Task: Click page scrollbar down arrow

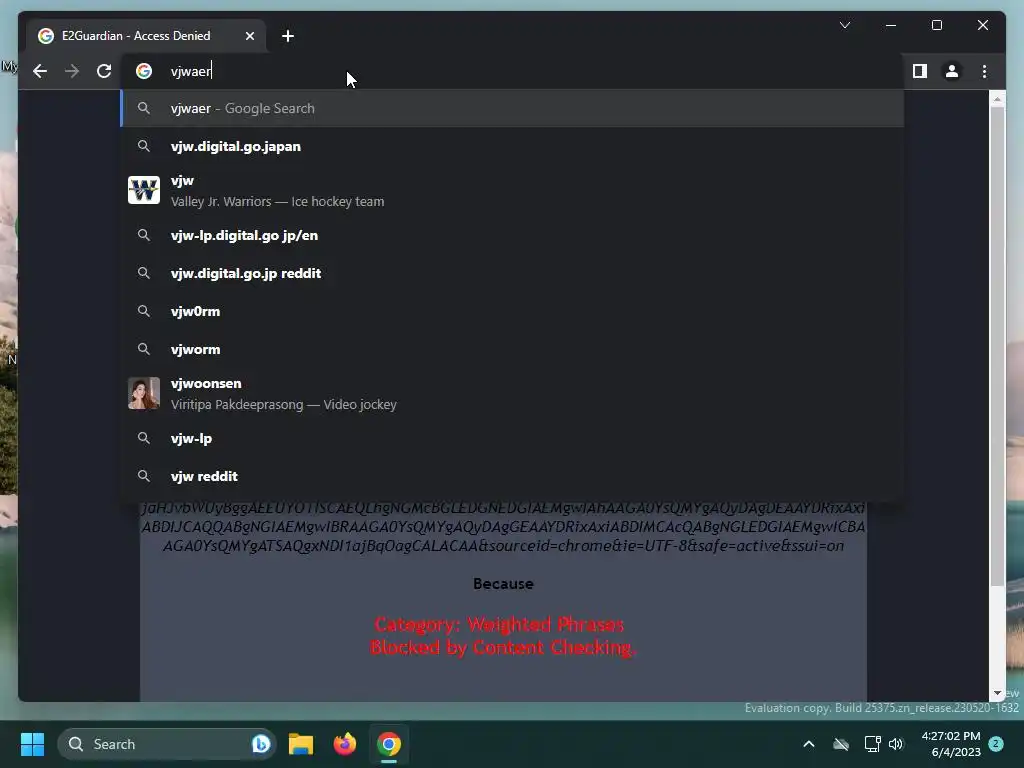Action: tap(997, 693)
